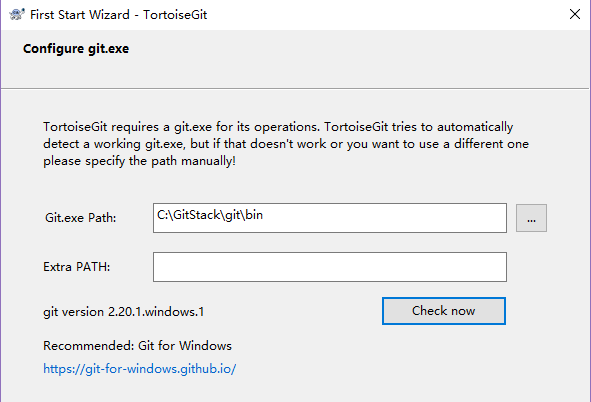Open the git-for-windows.github.io link
This screenshot has width=591, height=402.
pos(139,368)
